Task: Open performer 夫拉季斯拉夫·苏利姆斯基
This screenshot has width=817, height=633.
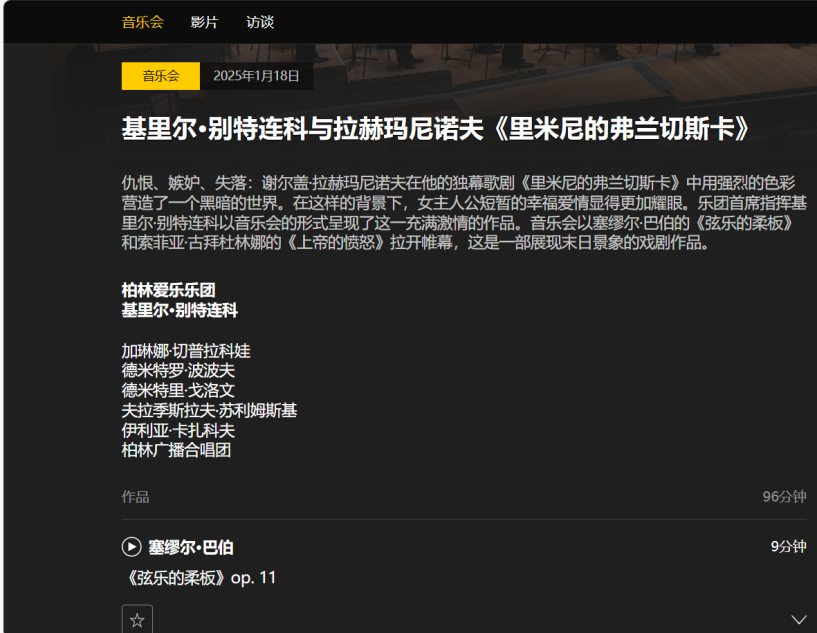Action: click(209, 411)
